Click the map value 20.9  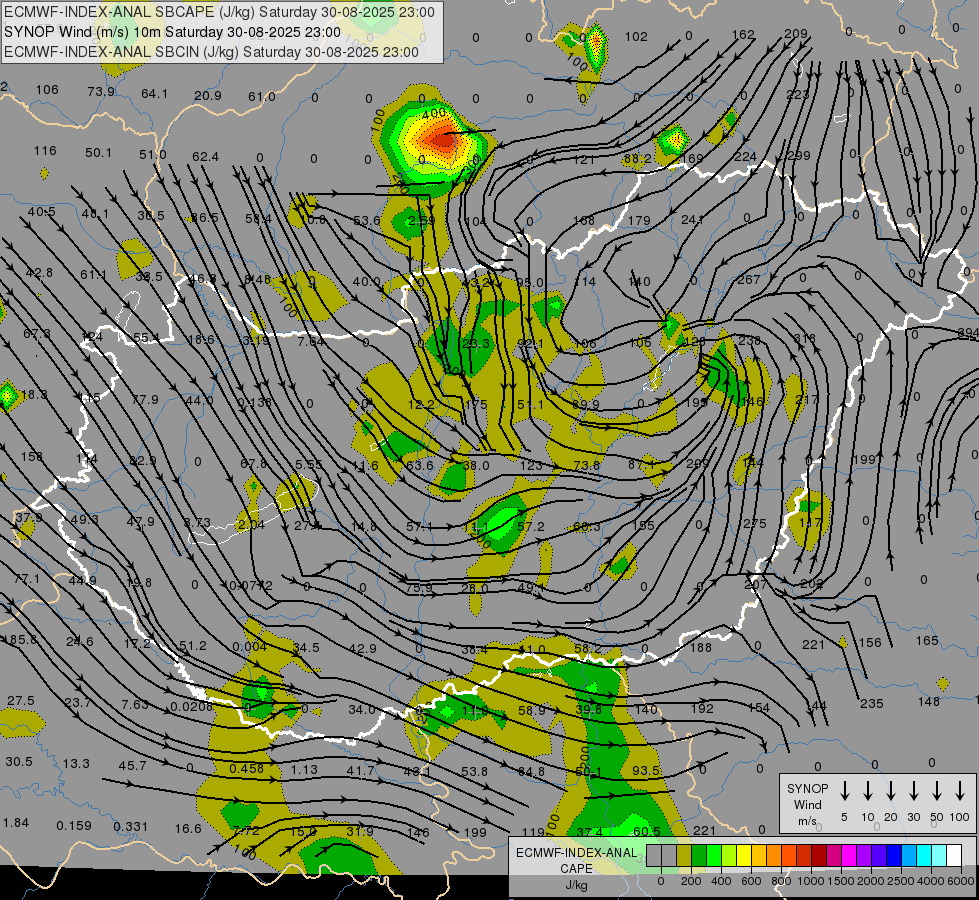tap(208, 95)
